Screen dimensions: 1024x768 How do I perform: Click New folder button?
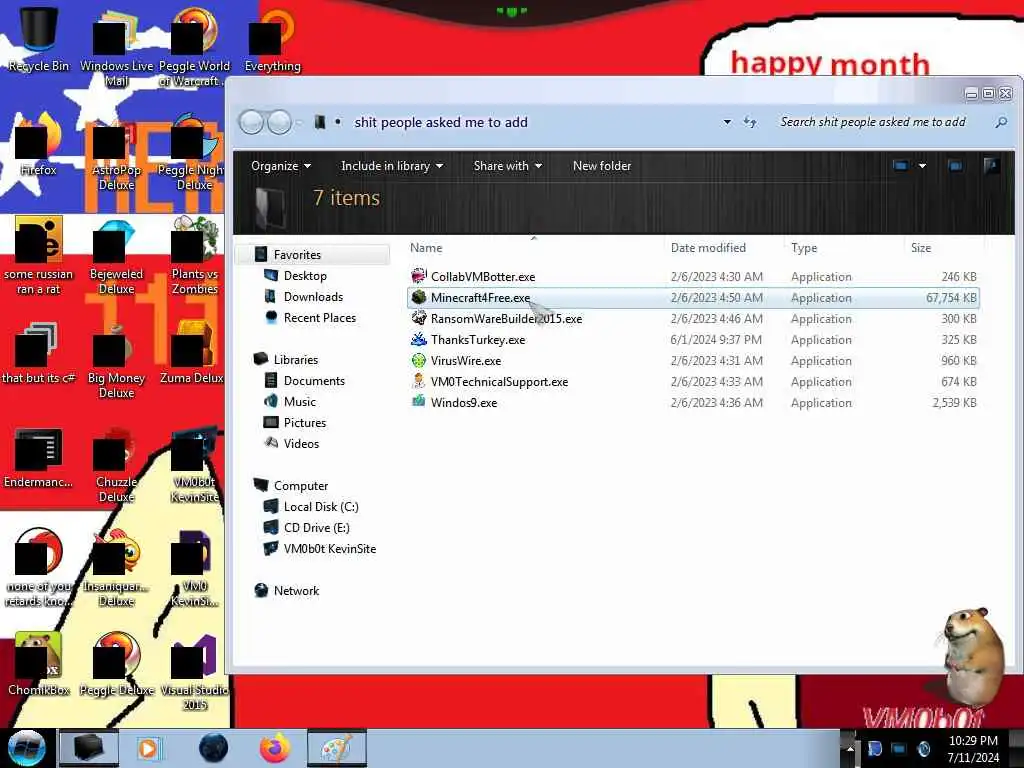click(x=601, y=166)
